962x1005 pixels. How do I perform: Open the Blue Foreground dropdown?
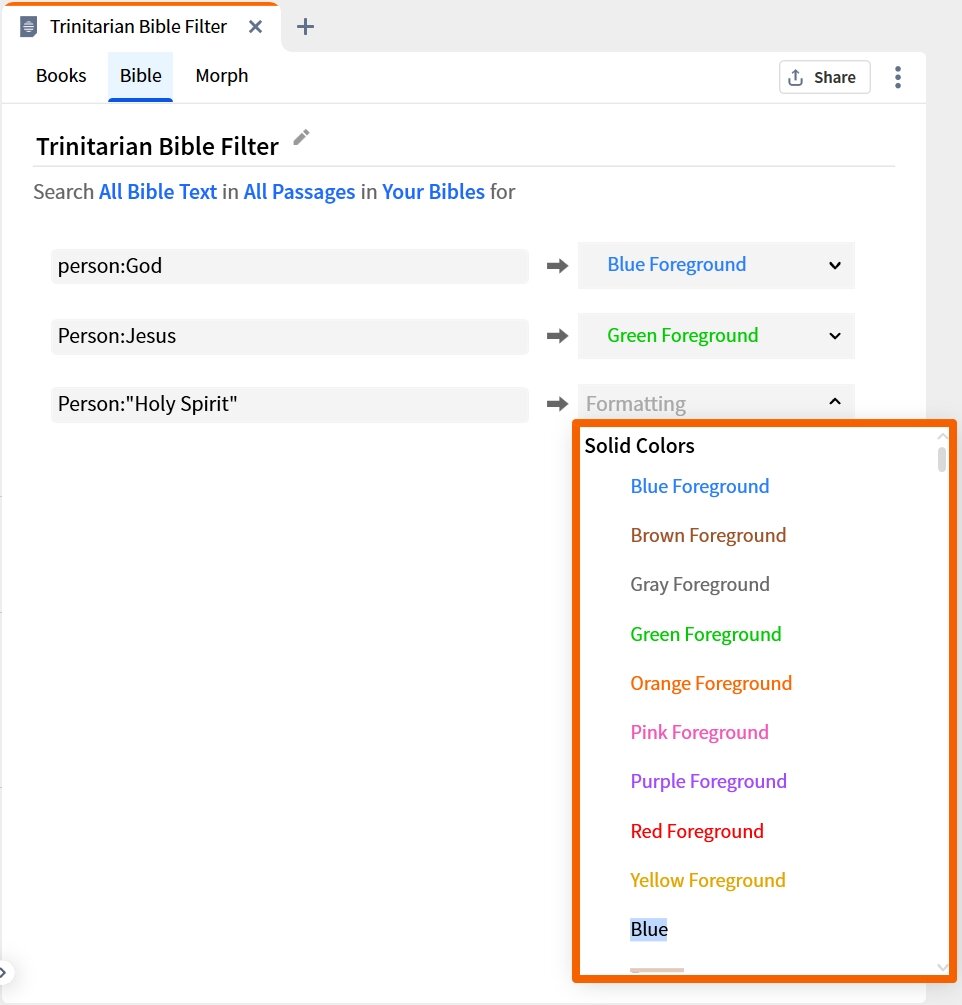(x=715, y=265)
